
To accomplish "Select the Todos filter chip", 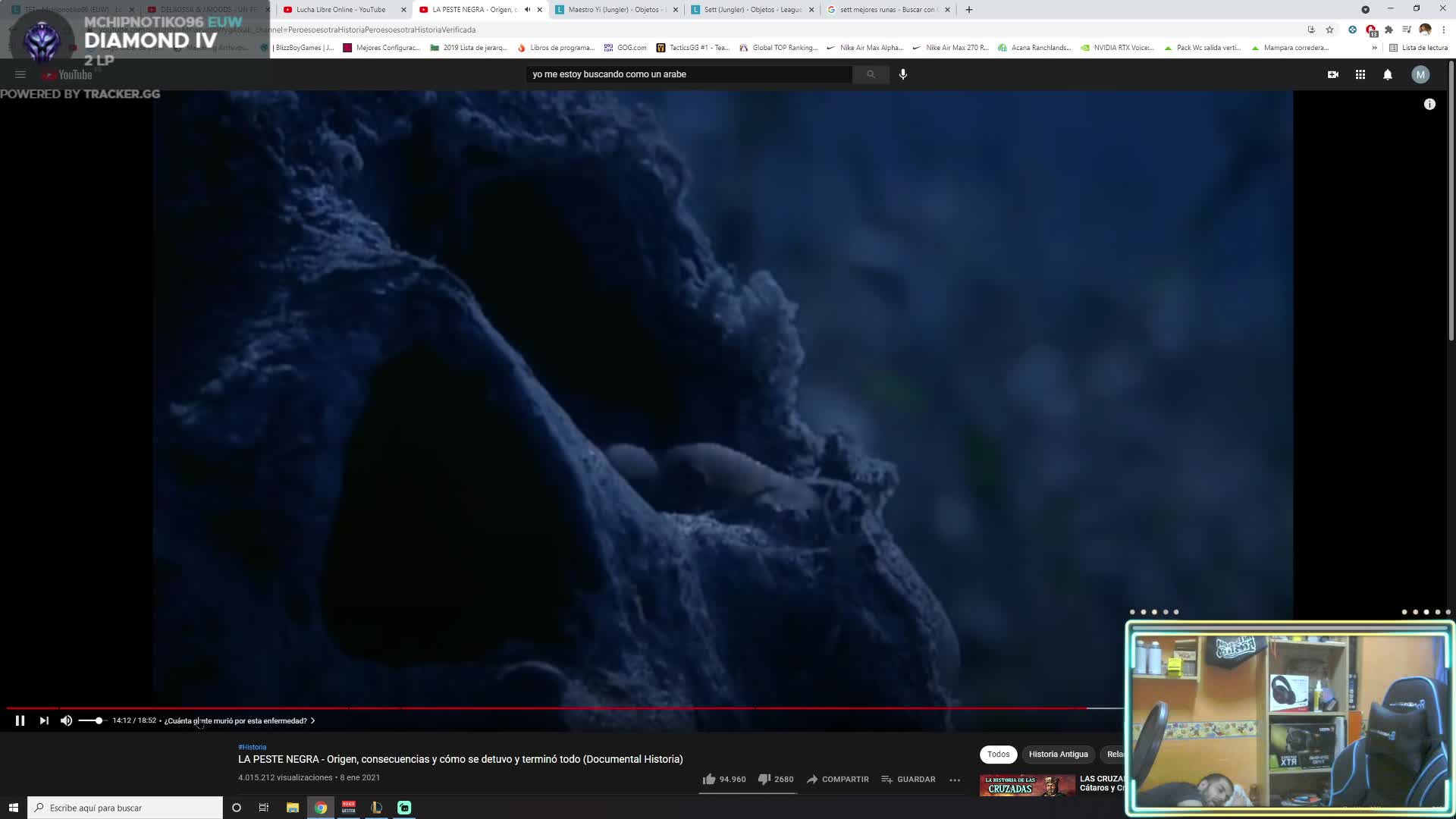I will point(998,754).
